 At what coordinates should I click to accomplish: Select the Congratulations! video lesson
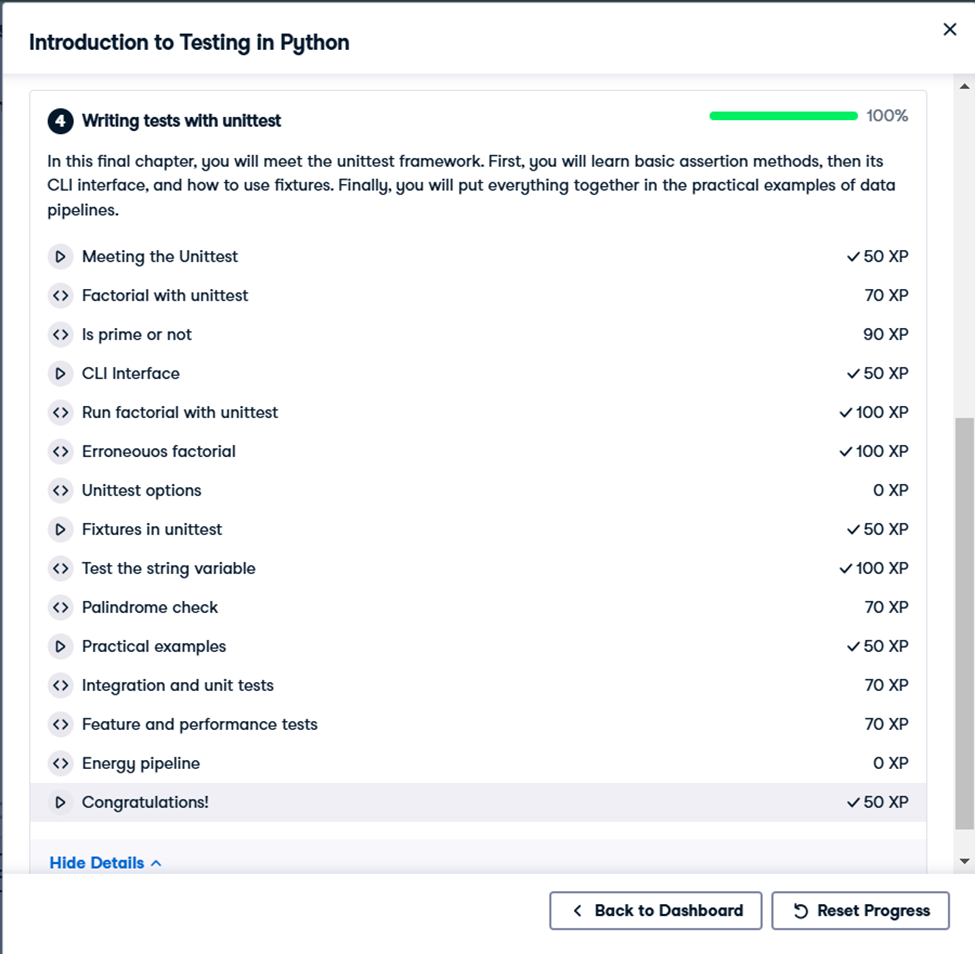(478, 802)
